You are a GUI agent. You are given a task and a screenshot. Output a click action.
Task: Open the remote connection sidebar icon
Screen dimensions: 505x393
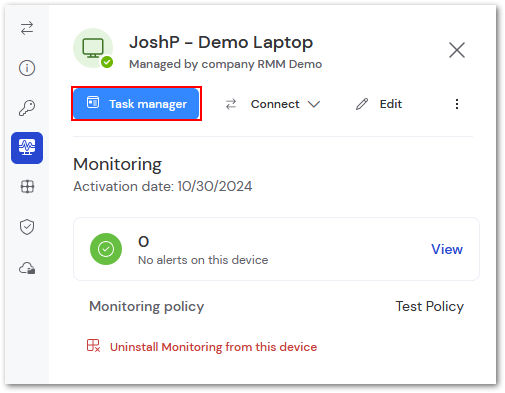(x=27, y=28)
